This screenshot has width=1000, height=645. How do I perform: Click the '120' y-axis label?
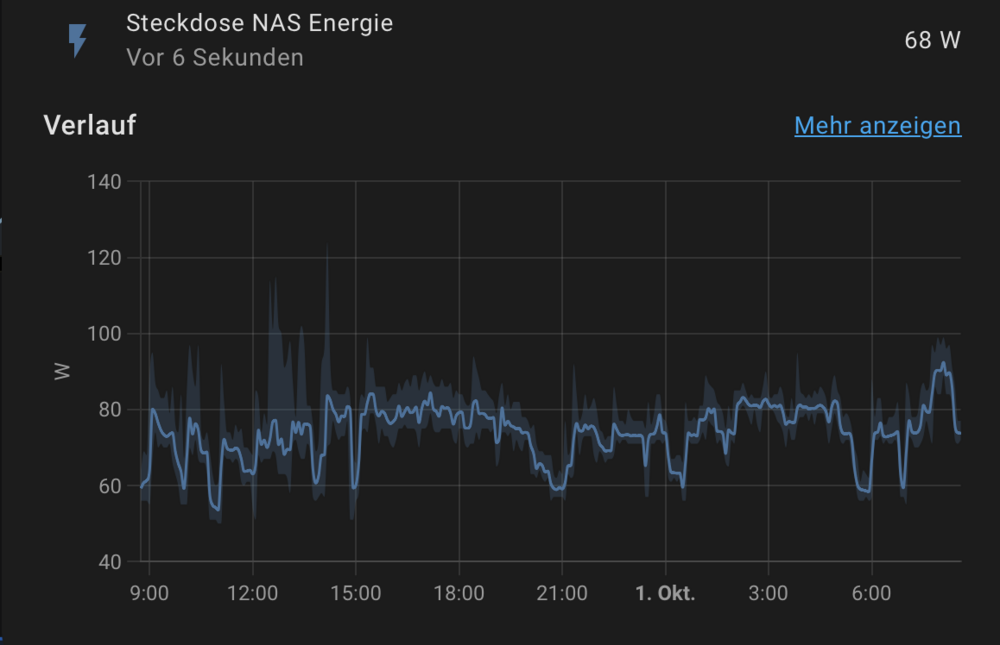(104, 258)
